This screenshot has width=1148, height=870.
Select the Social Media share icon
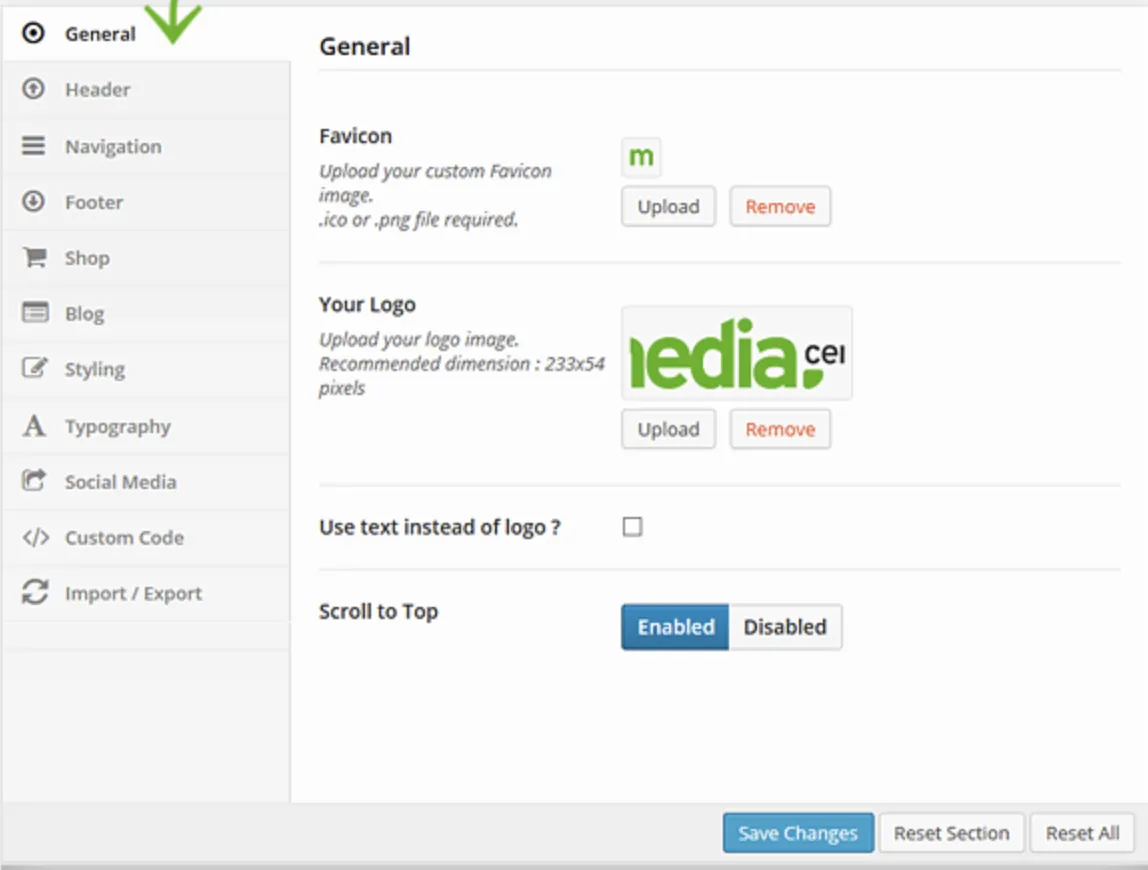pyautogui.click(x=34, y=480)
